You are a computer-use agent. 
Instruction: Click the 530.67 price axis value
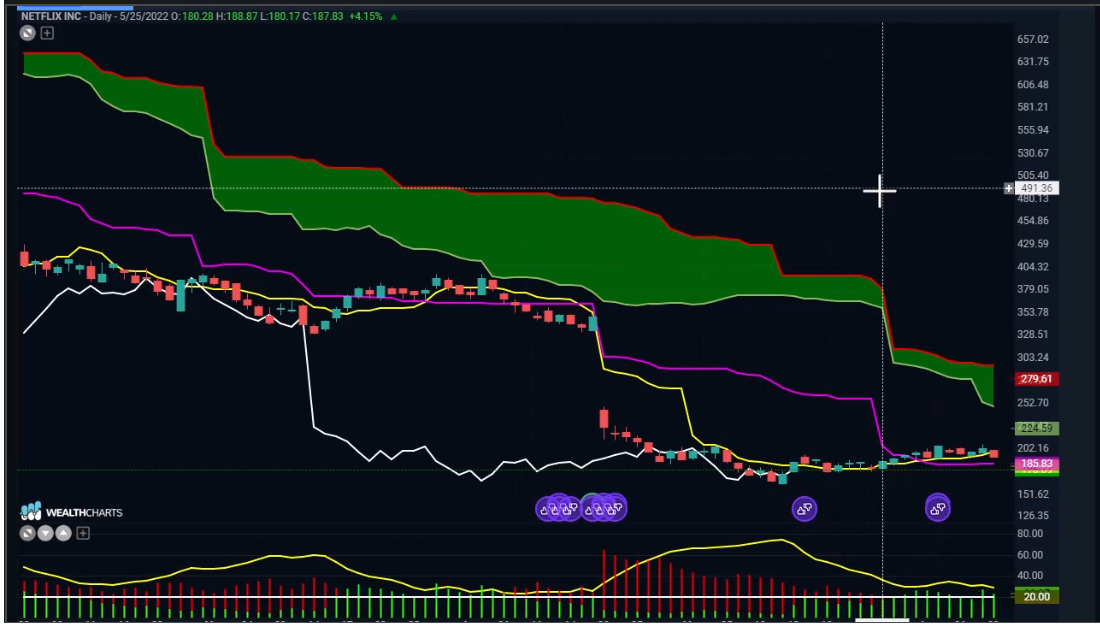click(x=1033, y=153)
